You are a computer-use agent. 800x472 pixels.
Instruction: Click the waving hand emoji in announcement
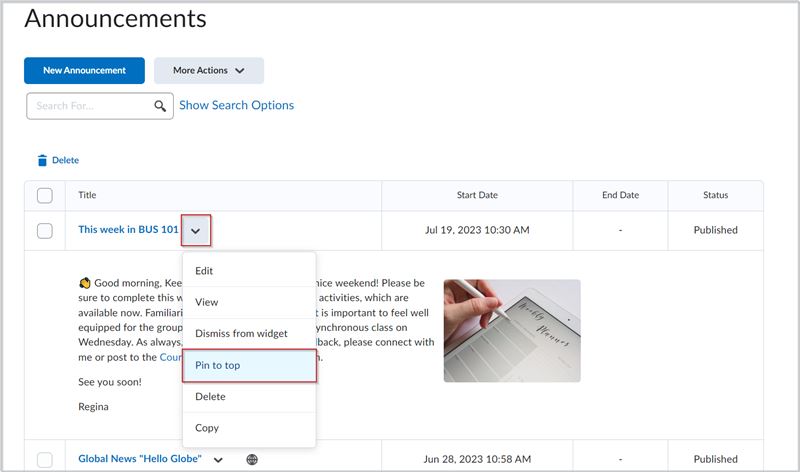85,283
